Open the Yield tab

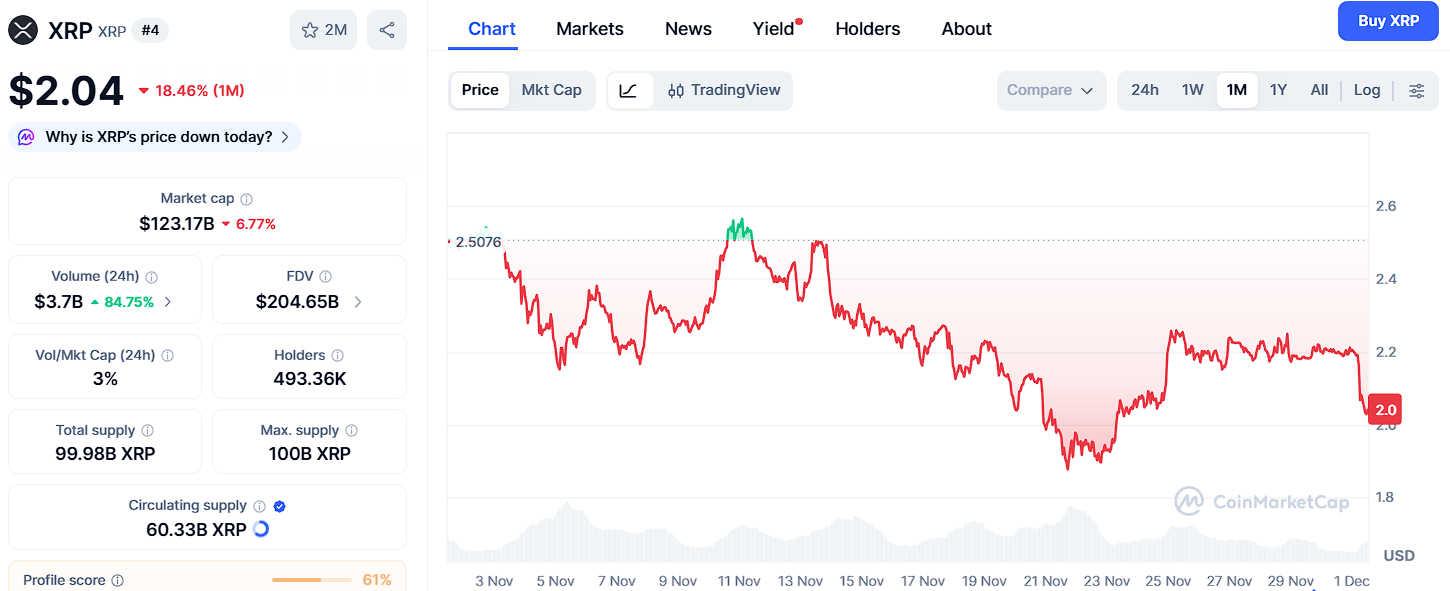point(773,28)
